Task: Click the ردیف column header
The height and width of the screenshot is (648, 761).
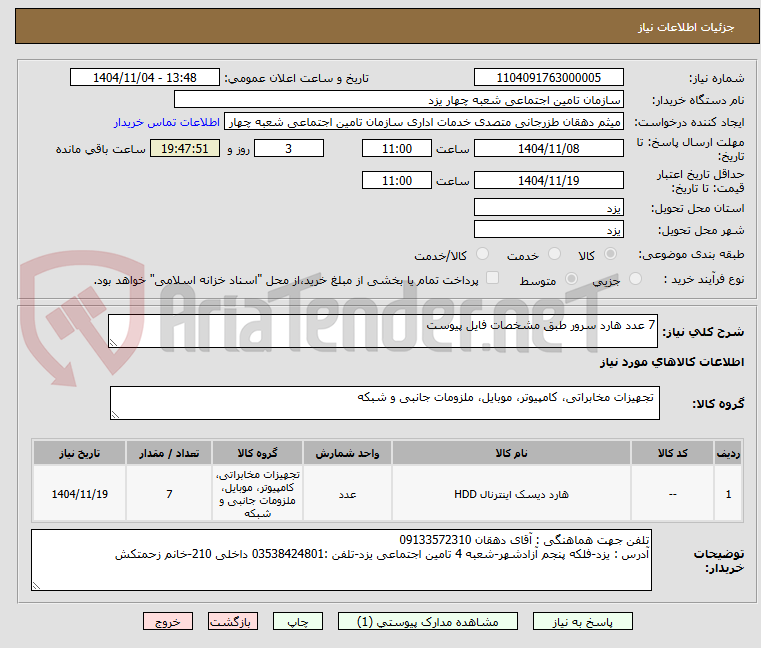Action: [728, 453]
